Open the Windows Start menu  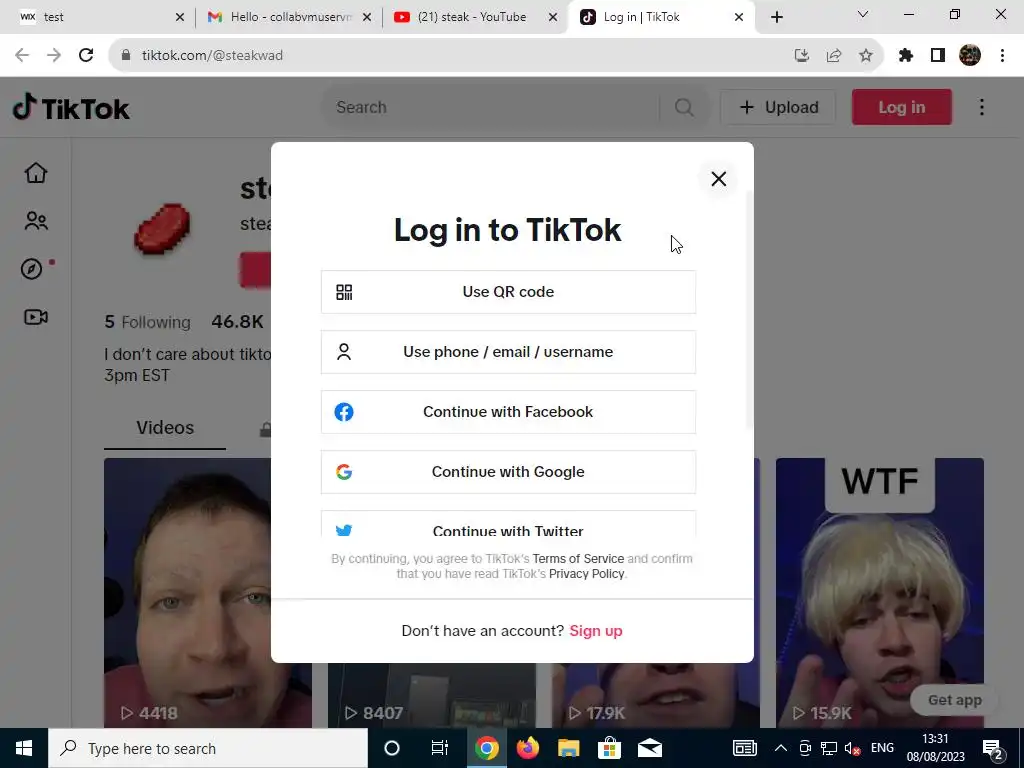point(24,748)
